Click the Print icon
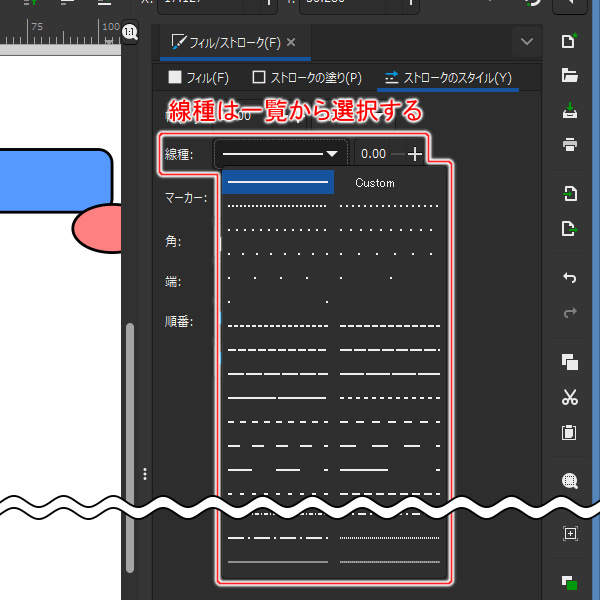The image size is (600, 600). [570, 144]
